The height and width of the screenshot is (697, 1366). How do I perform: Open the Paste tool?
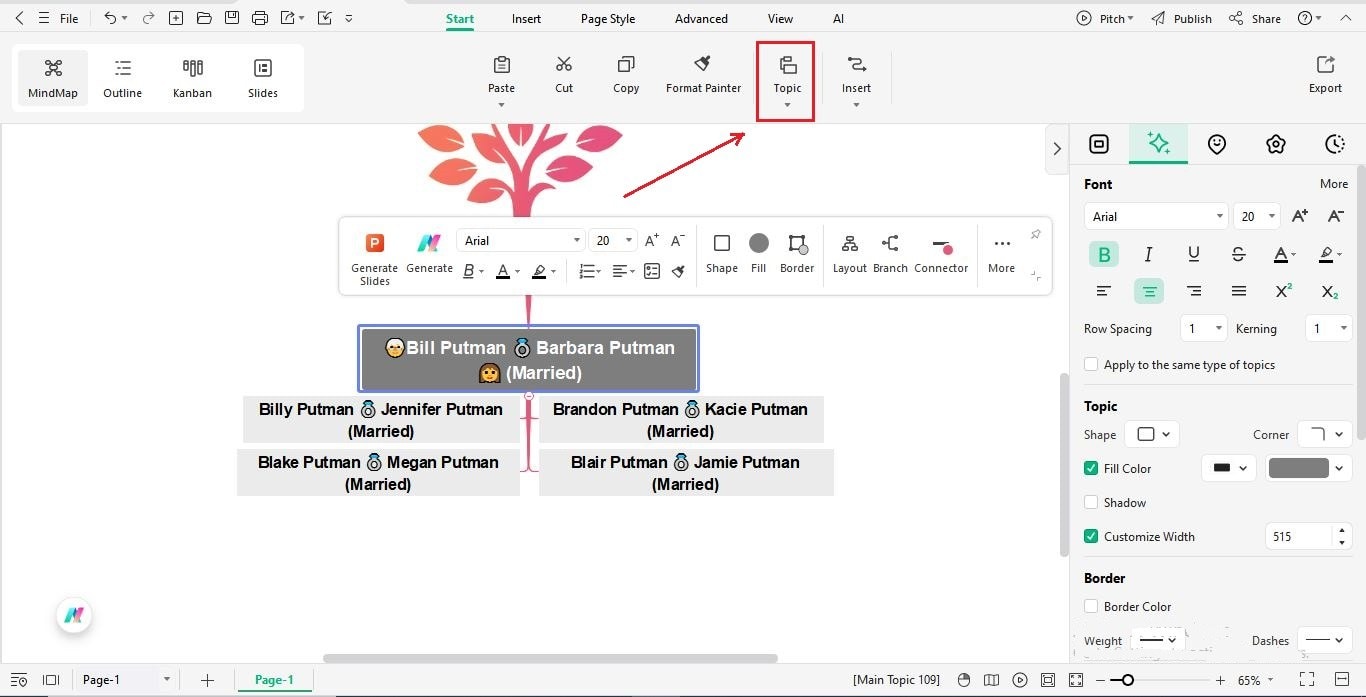[501, 75]
